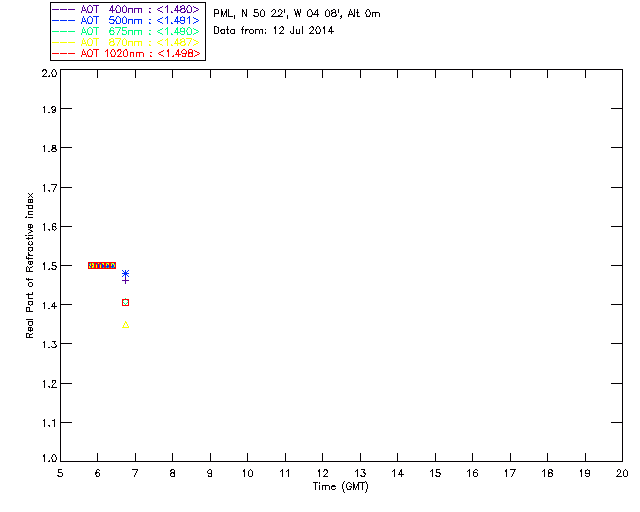Click y-axis tick label 1.6
The width and height of the screenshot is (640, 512).
tap(49, 227)
